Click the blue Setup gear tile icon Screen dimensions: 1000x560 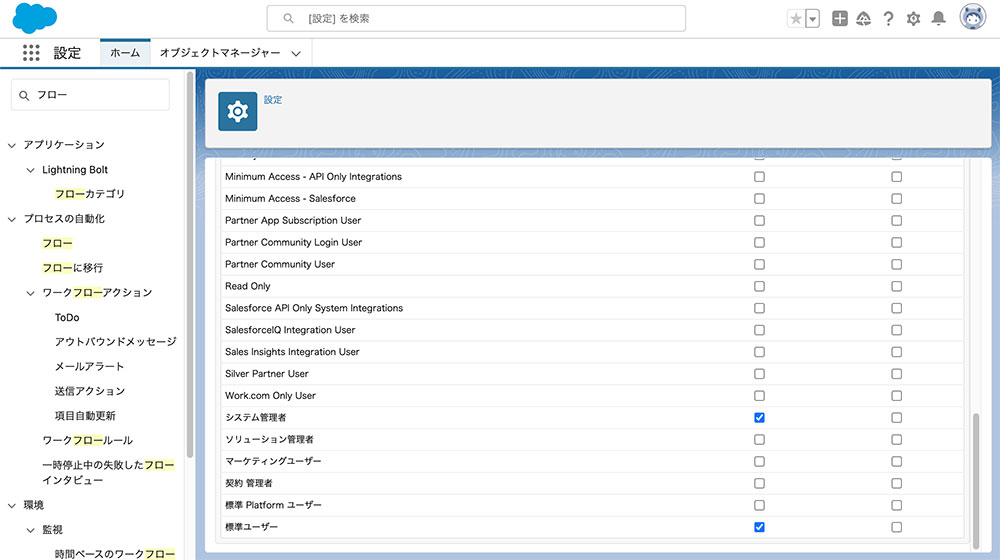click(x=238, y=112)
